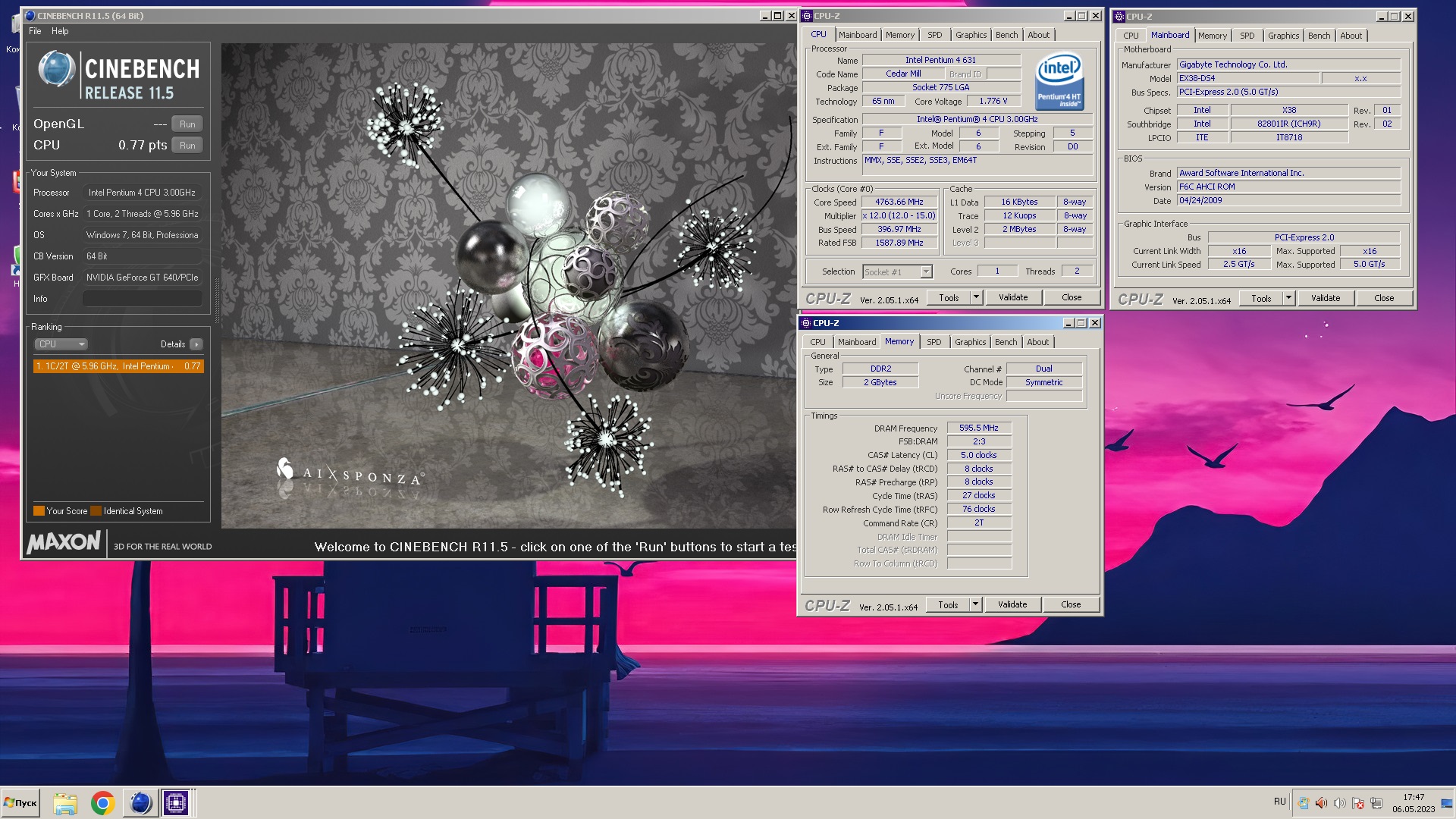Screen dimensions: 1456x819
Task: Open SPD tab in the Mainboard CPU-Z window
Action: point(1247,36)
